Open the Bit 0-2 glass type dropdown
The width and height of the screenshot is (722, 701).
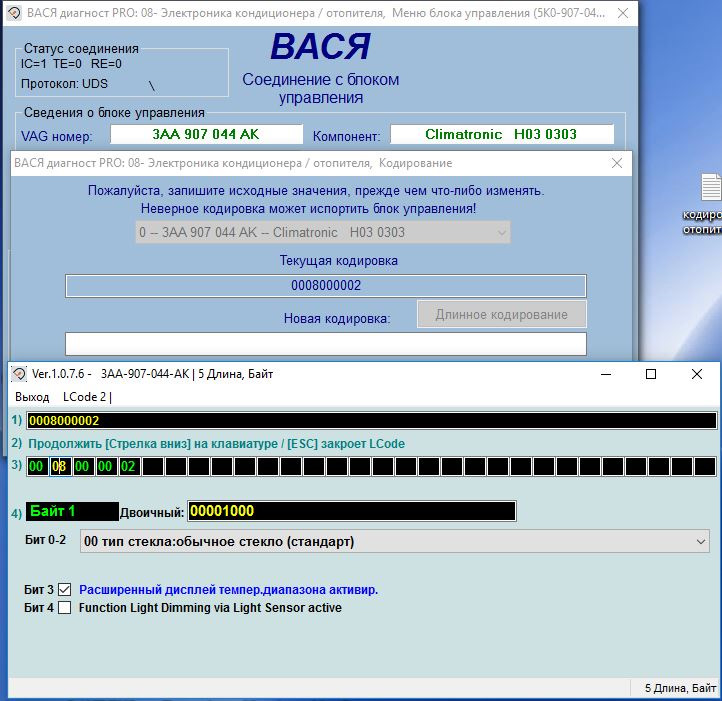pos(395,541)
